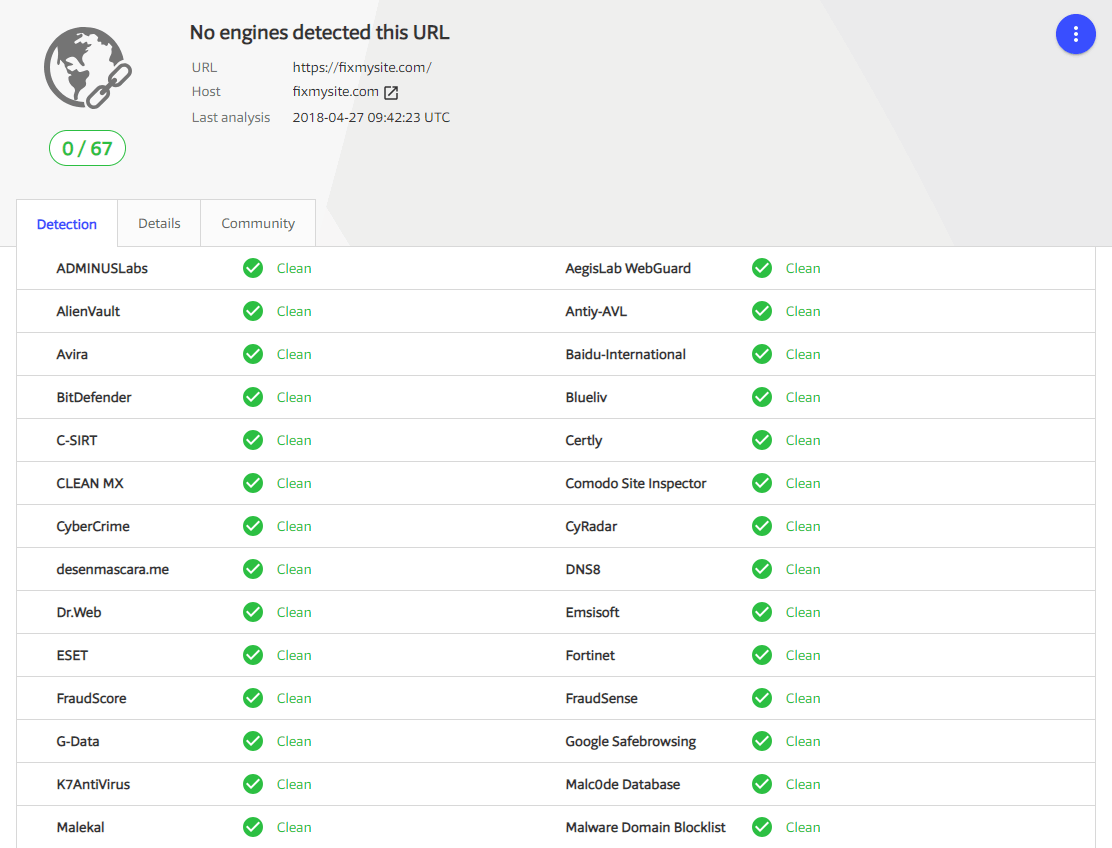Screen dimensions: 1112x848
Task: Select the Malc0de Database engine name
Action: [623, 784]
